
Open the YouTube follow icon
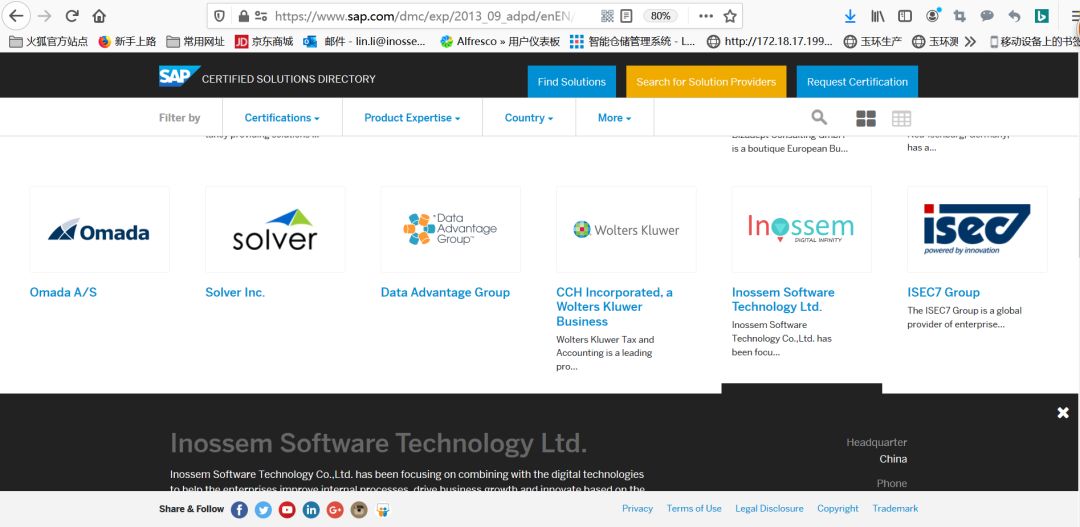tap(287, 510)
